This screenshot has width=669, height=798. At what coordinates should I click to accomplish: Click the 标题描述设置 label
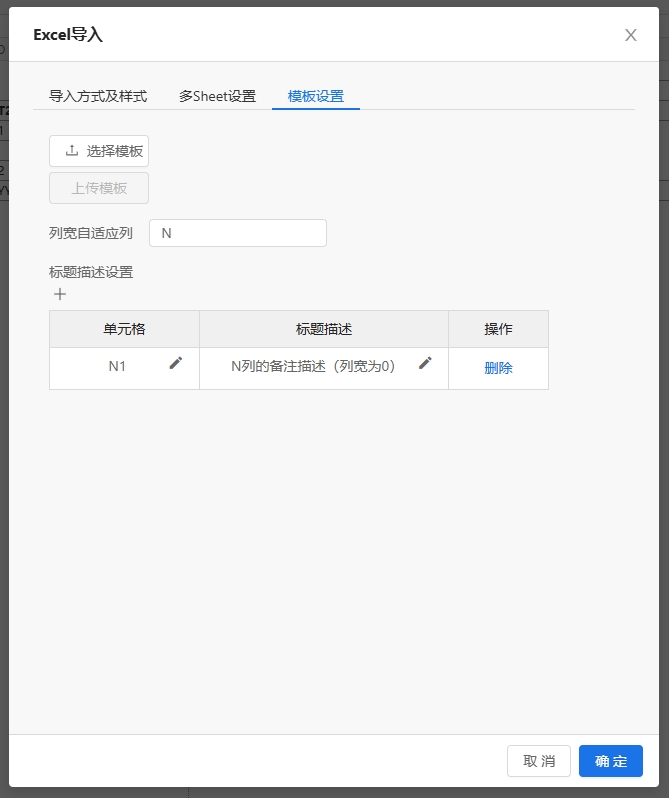point(91,272)
